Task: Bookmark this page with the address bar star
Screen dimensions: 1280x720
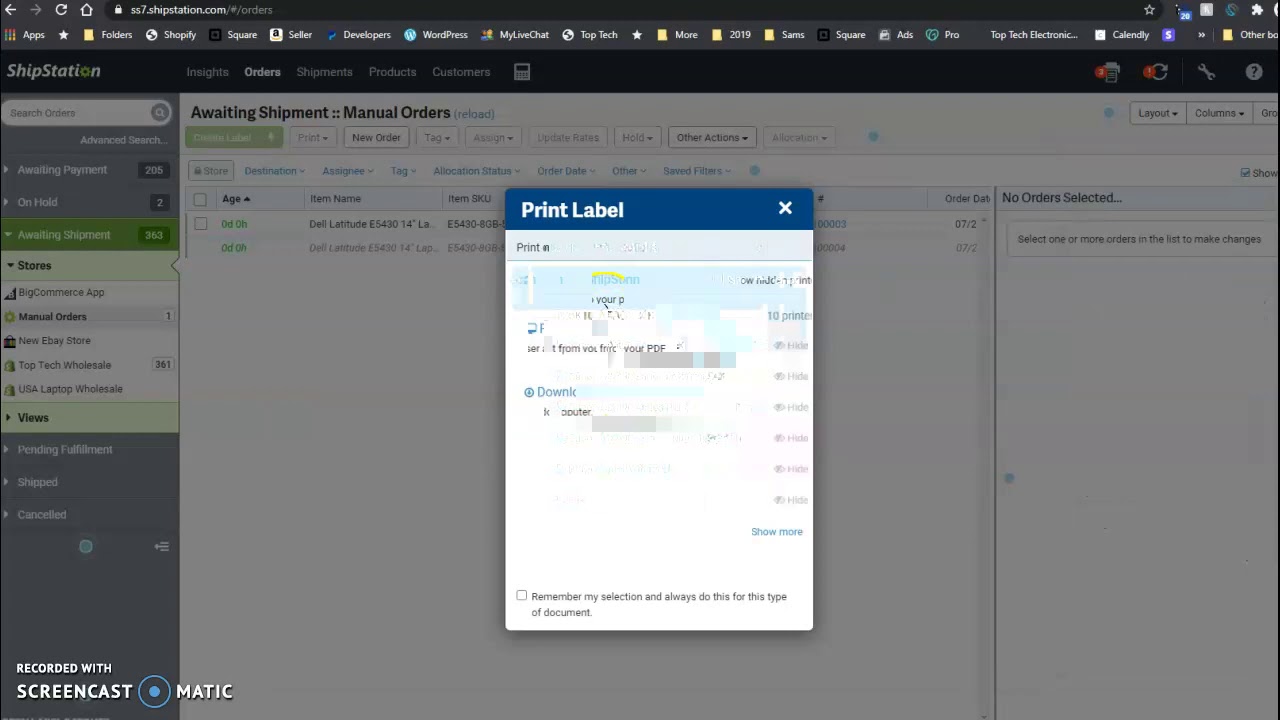Action: tap(1150, 10)
